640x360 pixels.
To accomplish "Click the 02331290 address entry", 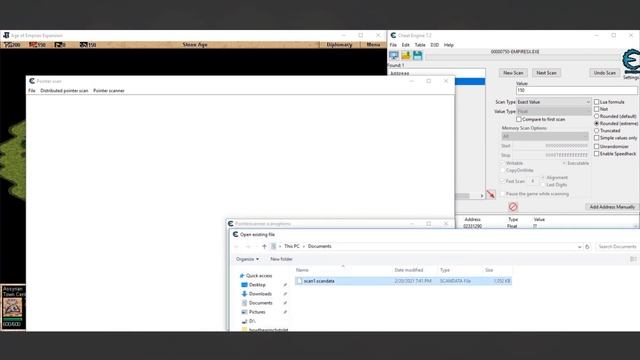I will tap(472, 226).
